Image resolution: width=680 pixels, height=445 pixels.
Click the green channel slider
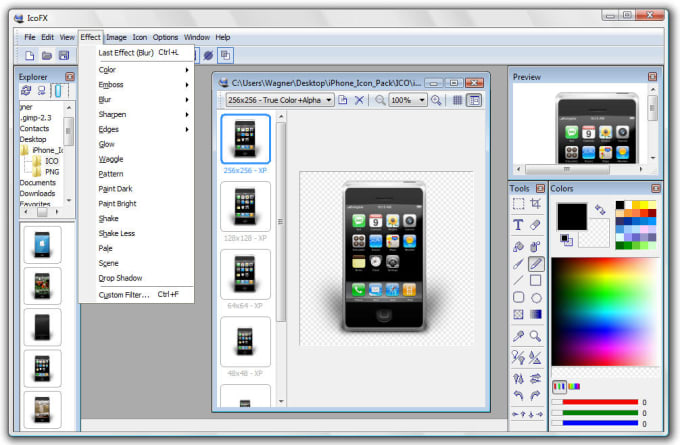[x=600, y=412]
